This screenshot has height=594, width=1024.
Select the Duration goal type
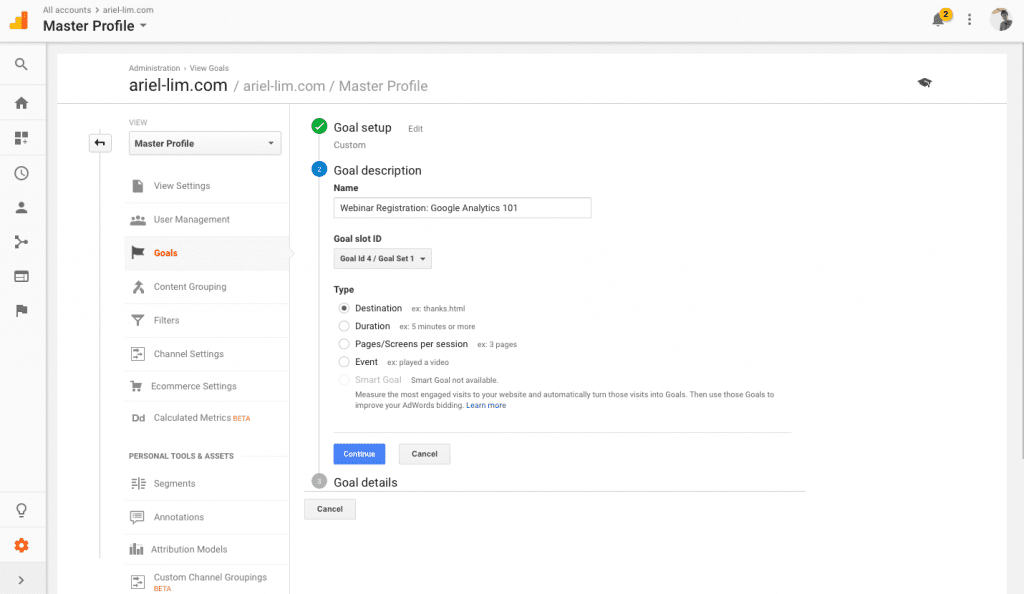(x=344, y=326)
